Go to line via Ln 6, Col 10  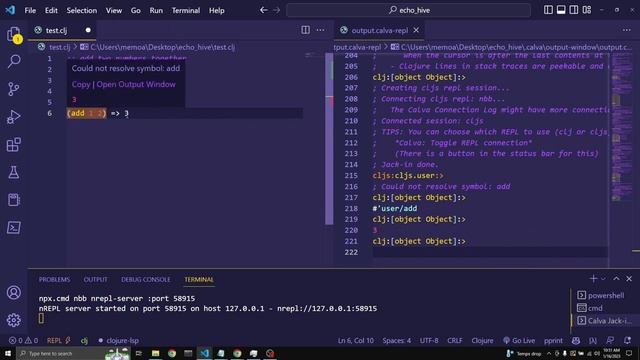356,340
